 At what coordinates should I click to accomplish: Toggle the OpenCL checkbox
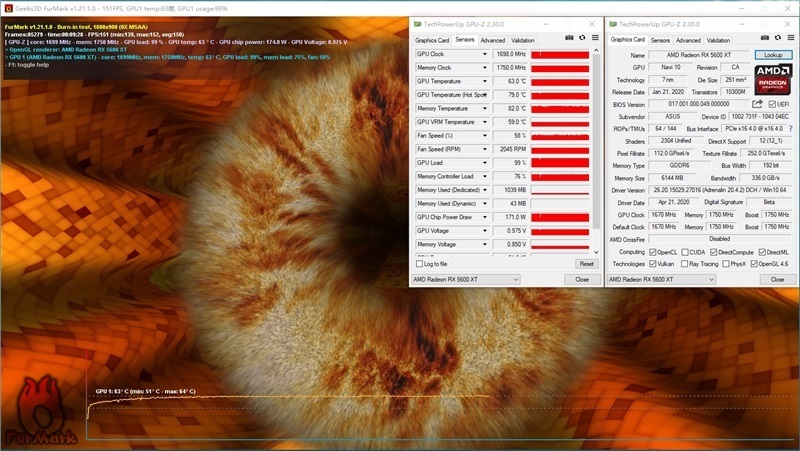652,252
